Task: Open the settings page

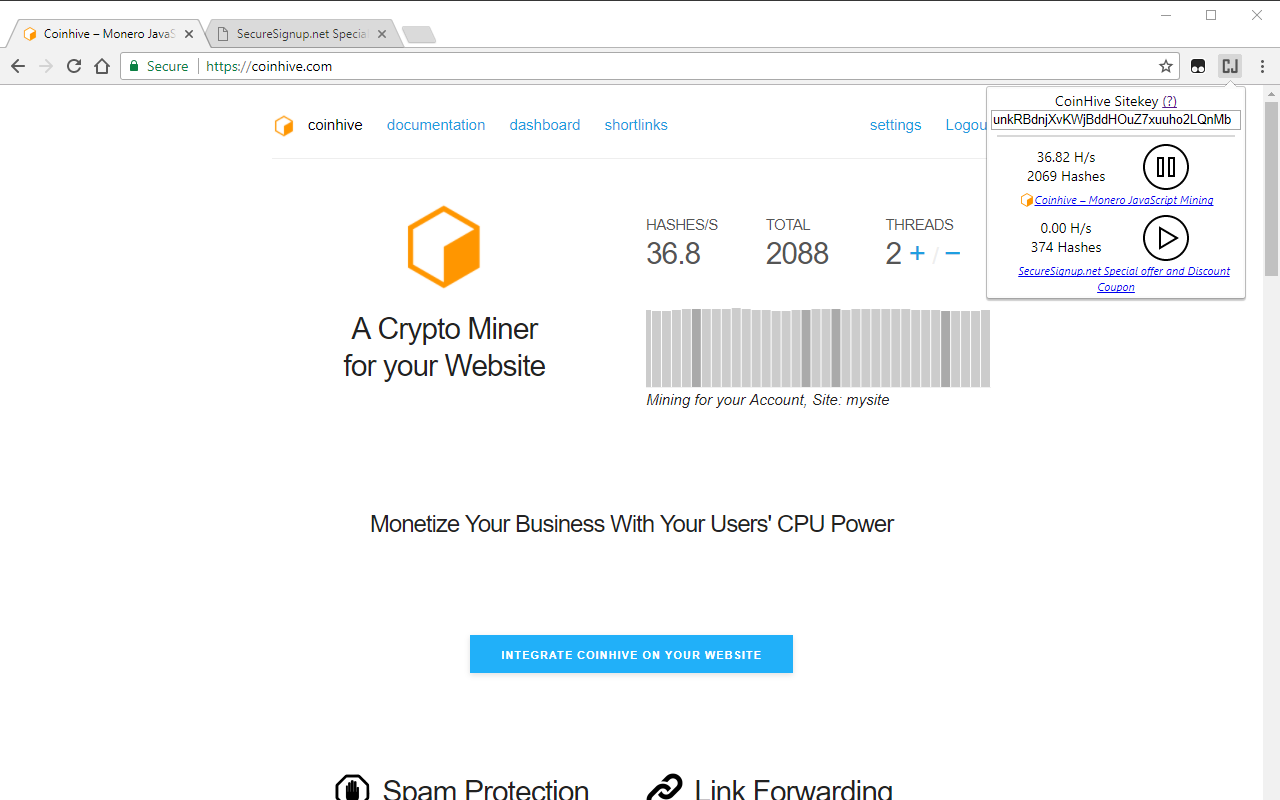Action: 896,125
